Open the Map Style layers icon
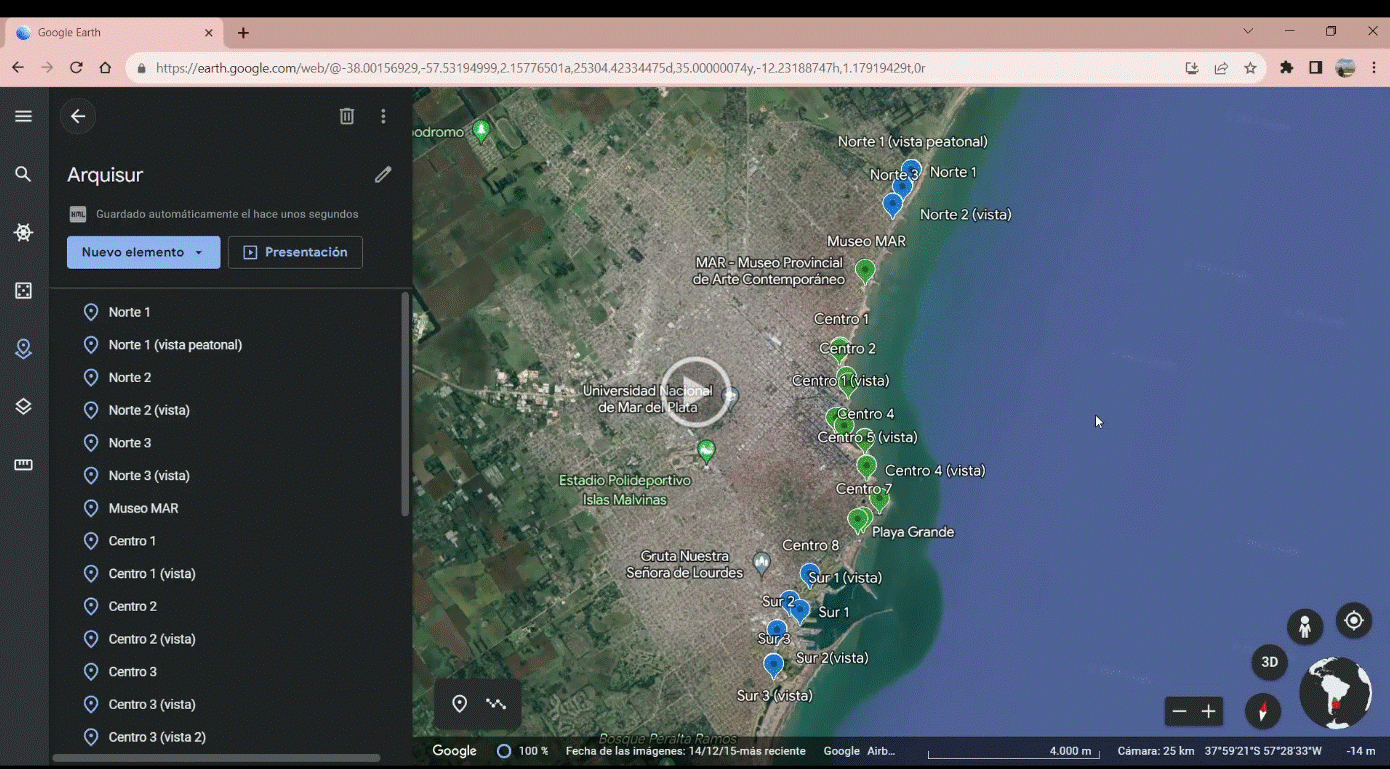The image size is (1390, 769). tap(23, 406)
